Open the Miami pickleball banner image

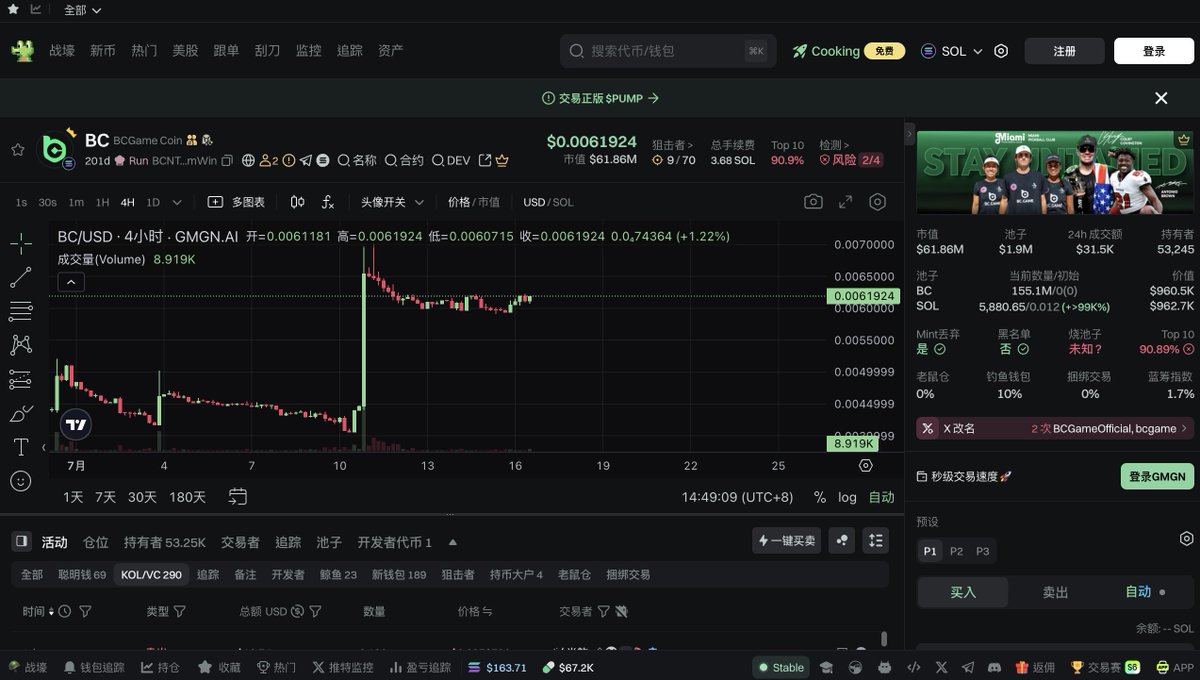(x=1055, y=172)
